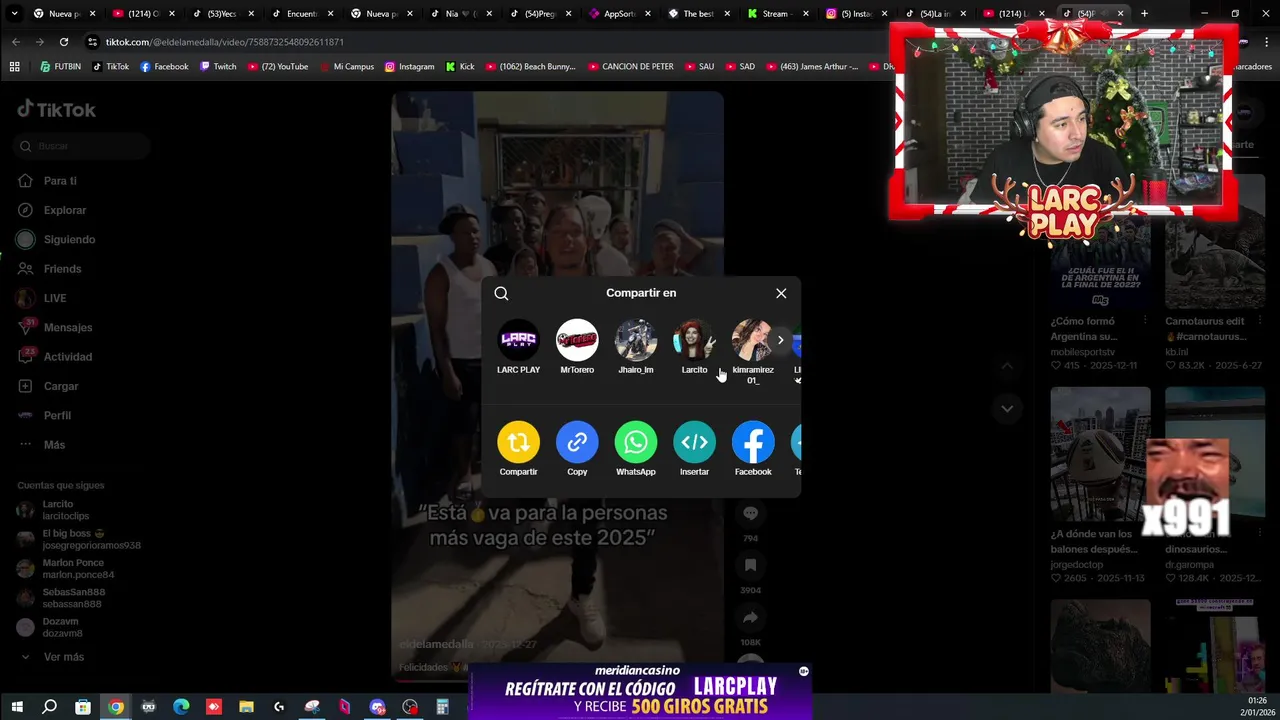Open followed account Marlon Ponce
The width and height of the screenshot is (1280, 720).
click(78, 569)
